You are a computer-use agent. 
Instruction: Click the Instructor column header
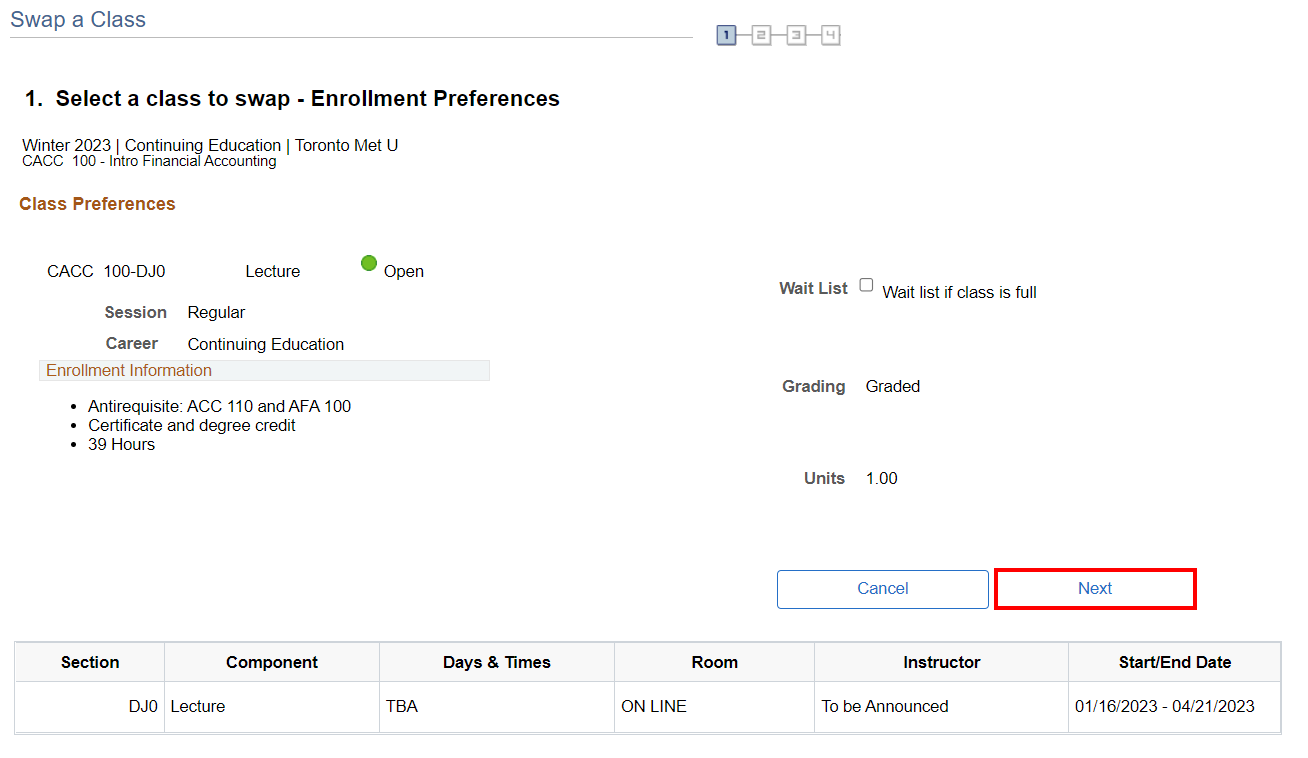[941, 662]
